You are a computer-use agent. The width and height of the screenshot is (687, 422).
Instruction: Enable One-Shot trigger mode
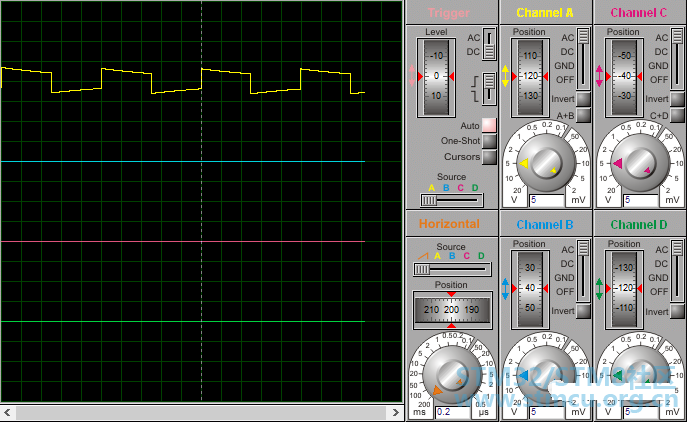point(489,141)
